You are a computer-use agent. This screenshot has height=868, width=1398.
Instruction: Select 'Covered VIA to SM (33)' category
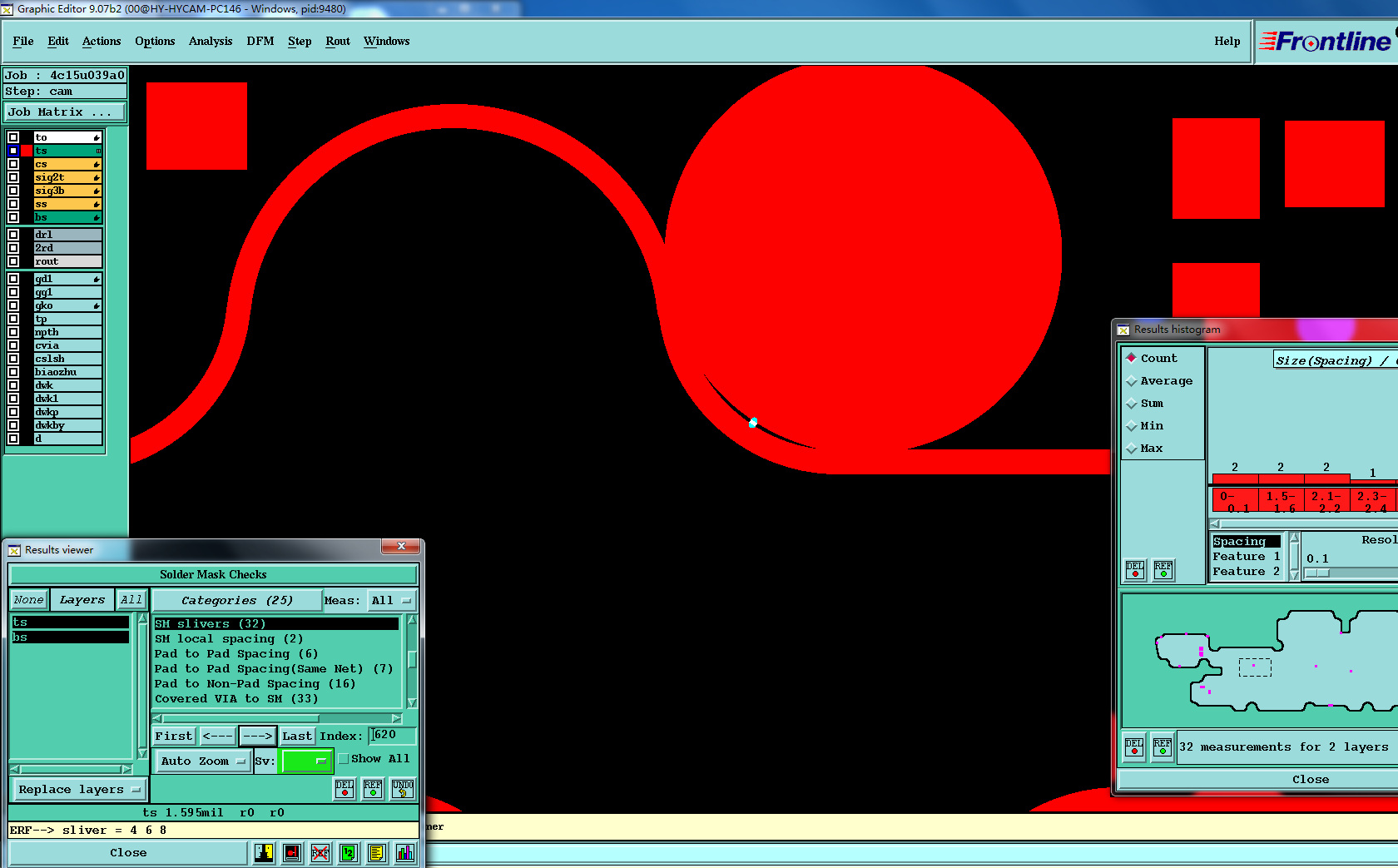click(x=235, y=699)
